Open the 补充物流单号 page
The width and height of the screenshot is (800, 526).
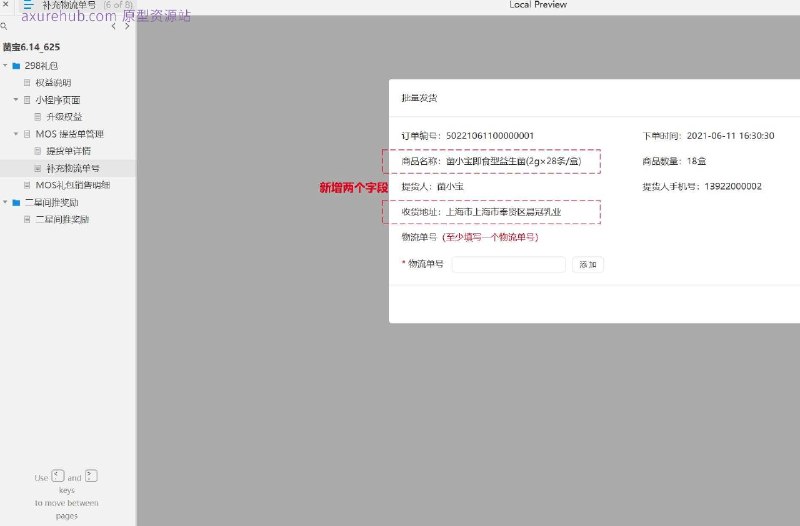pyautogui.click(x=73, y=168)
